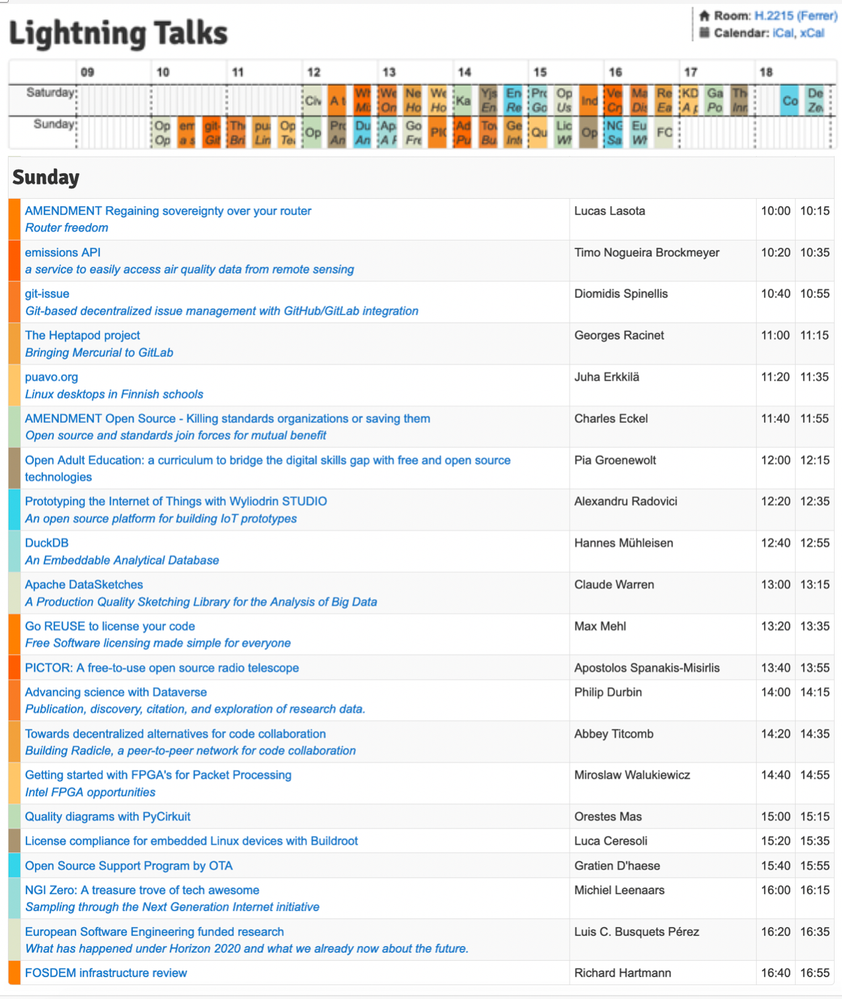Viewport: 842px width, 999px height.
Task: Click speaker name 'Abbey Titcomb'
Action: (614, 734)
